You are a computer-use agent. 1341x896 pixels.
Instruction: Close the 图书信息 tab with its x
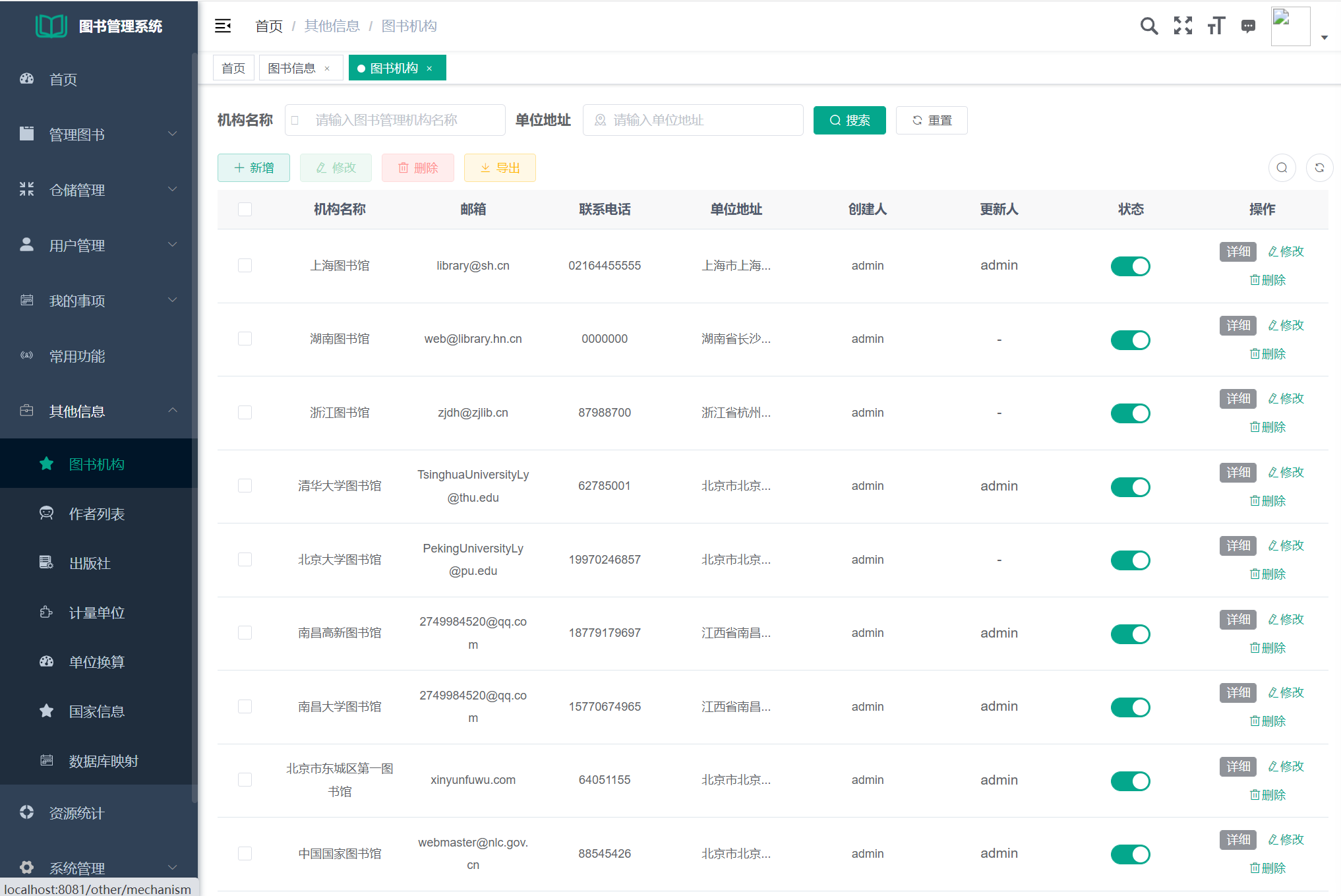[327, 69]
